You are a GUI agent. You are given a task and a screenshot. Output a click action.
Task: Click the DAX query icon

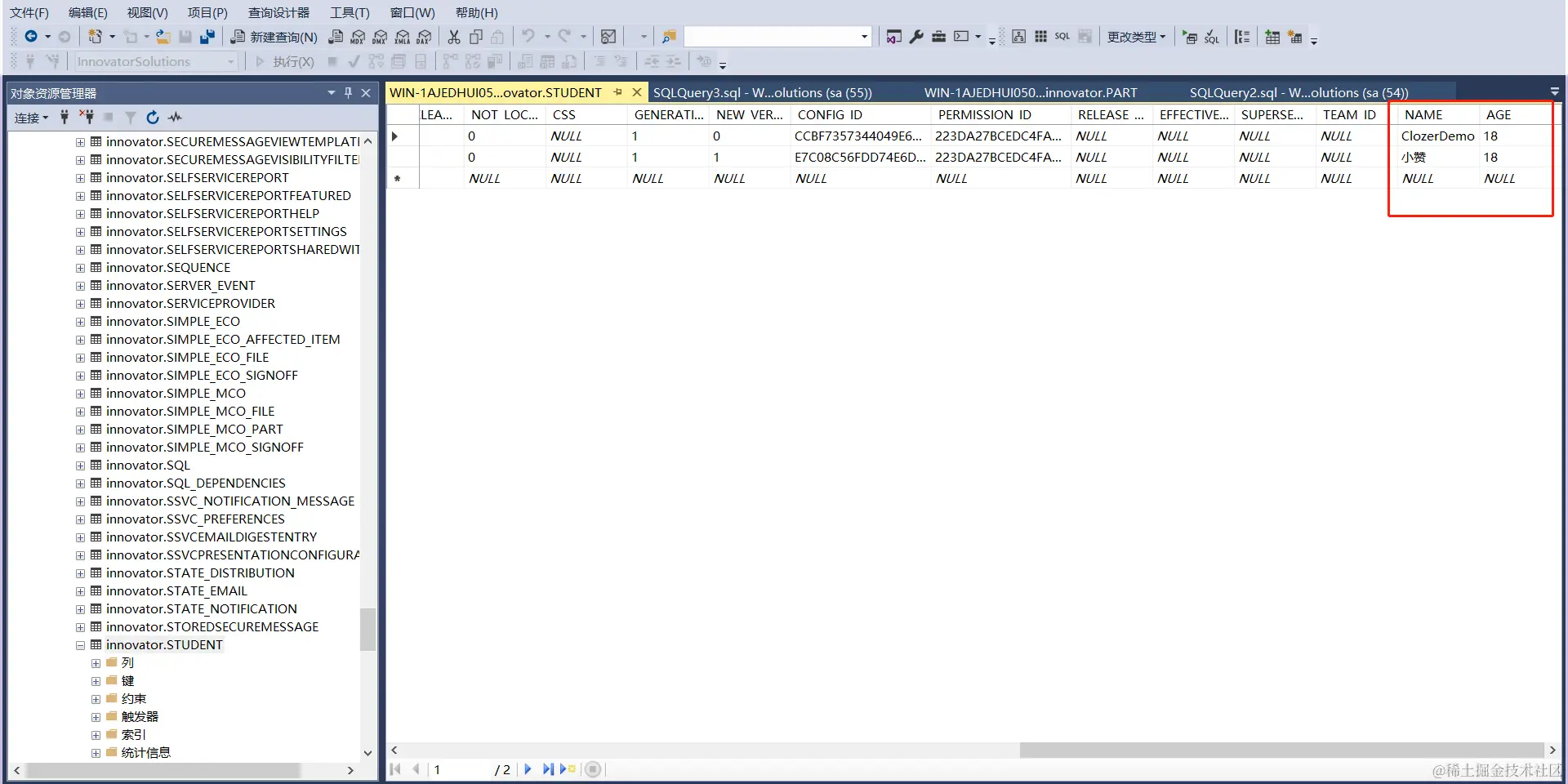424,36
